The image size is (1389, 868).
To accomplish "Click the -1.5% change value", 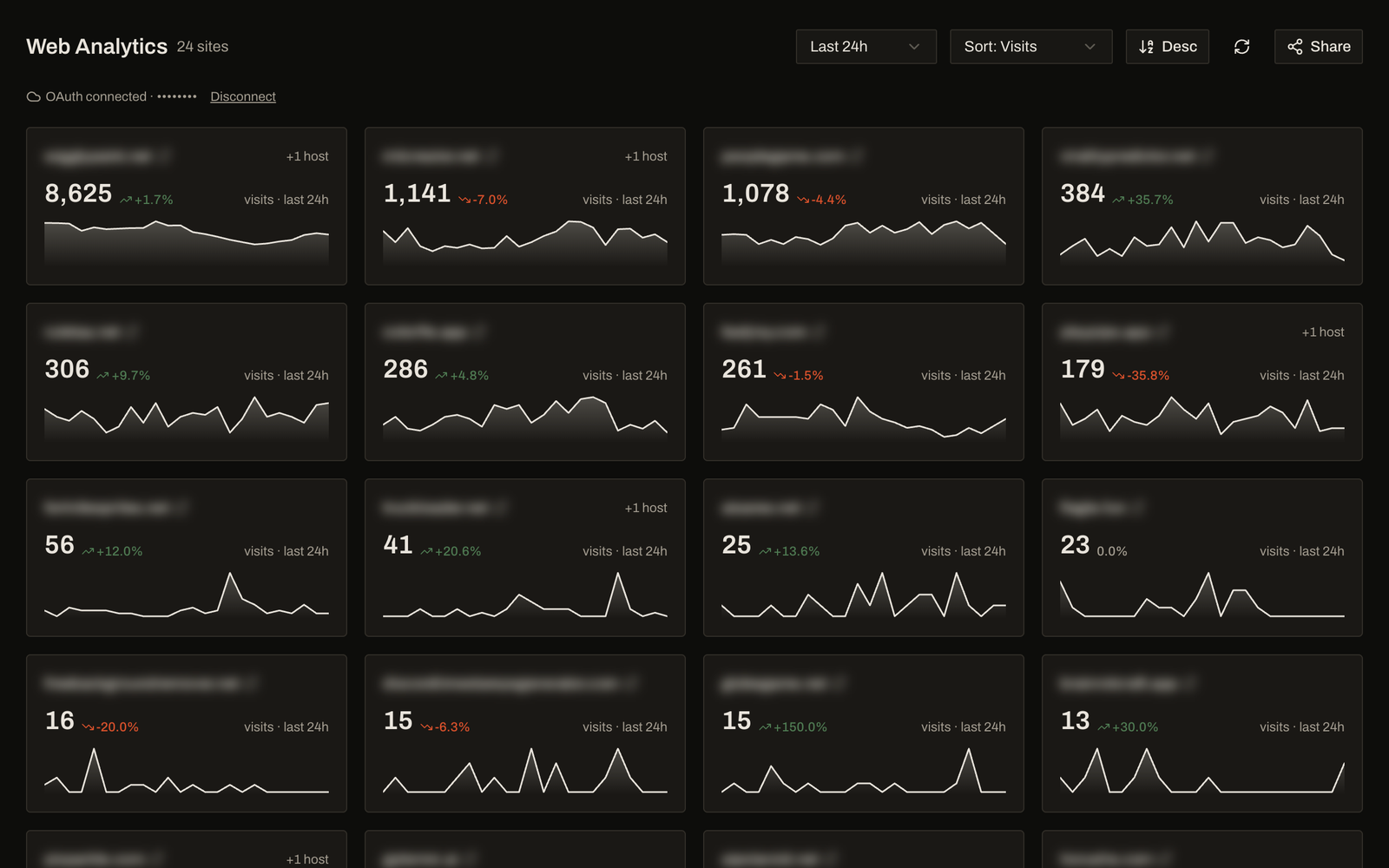I will click(x=806, y=376).
